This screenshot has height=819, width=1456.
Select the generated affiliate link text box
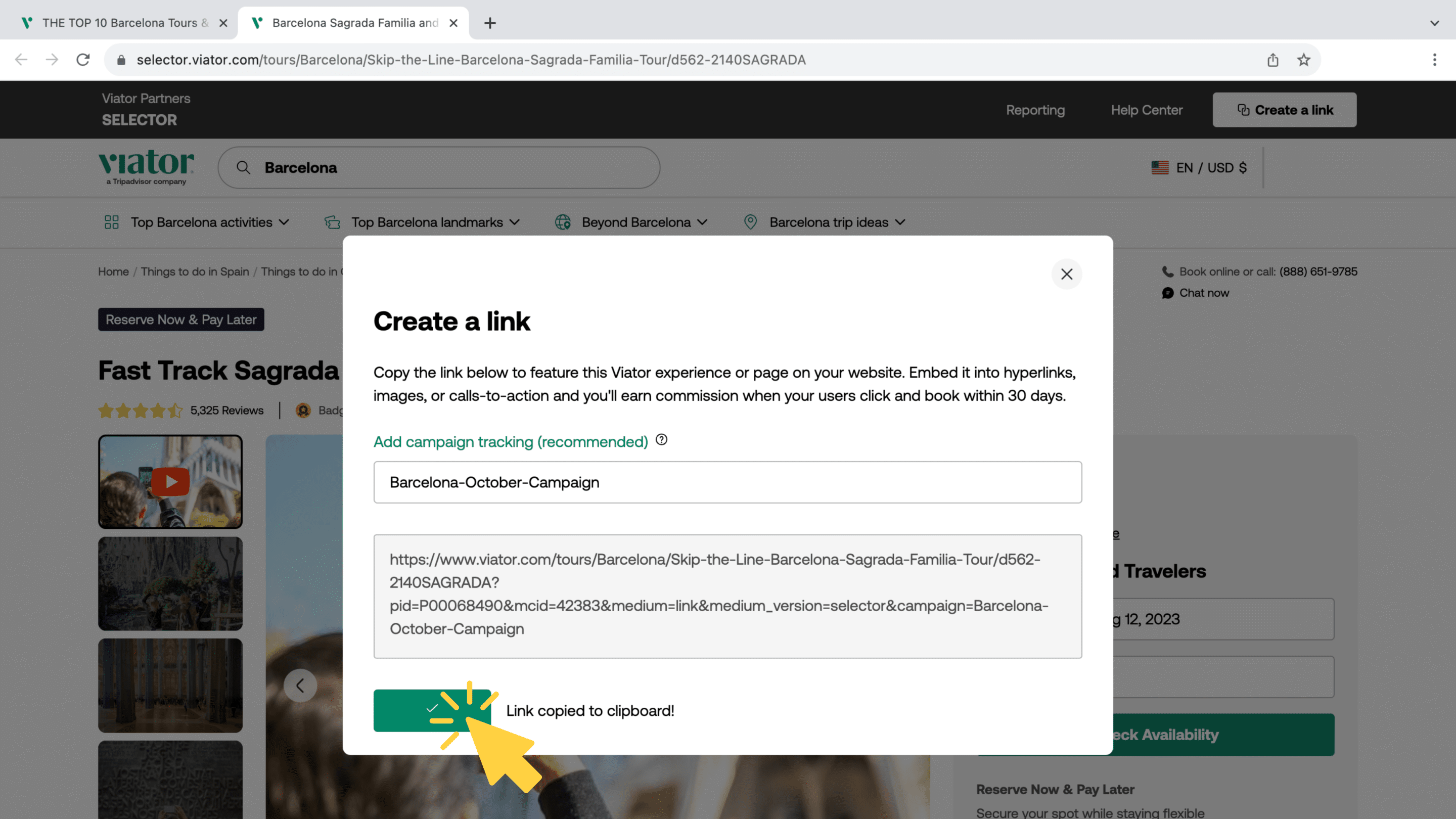(x=727, y=596)
